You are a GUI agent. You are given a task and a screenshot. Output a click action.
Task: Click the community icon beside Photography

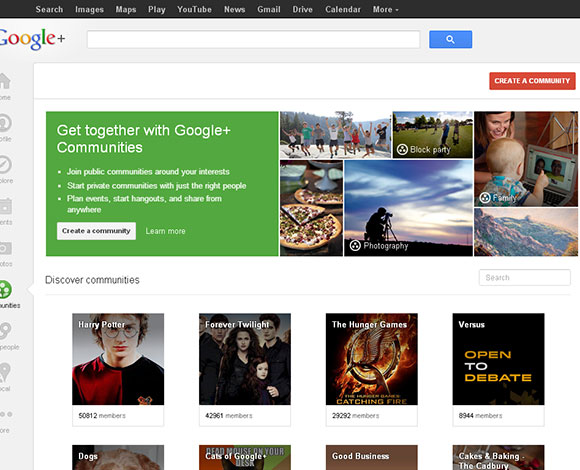coord(355,246)
